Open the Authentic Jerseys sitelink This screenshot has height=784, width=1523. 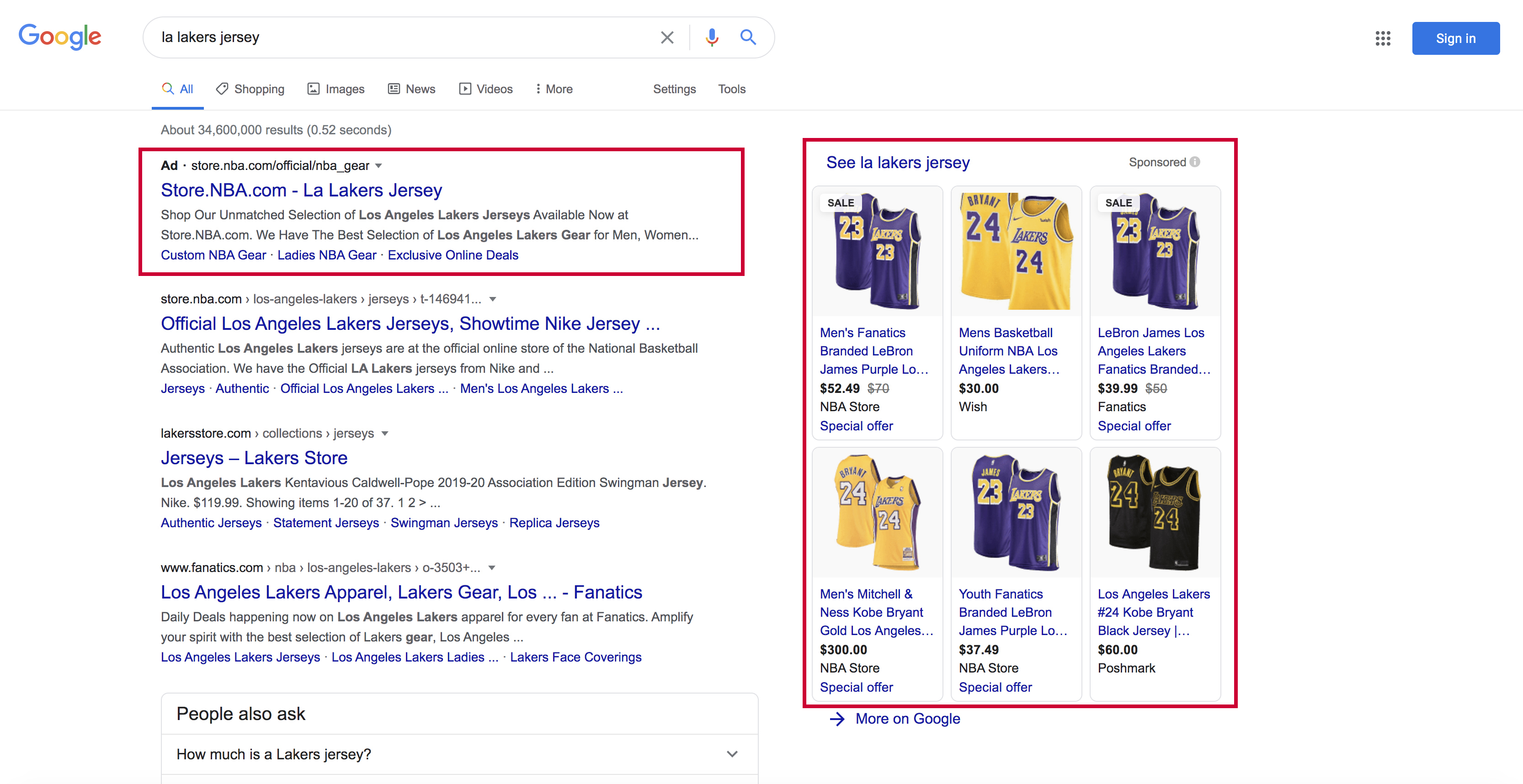coord(211,523)
